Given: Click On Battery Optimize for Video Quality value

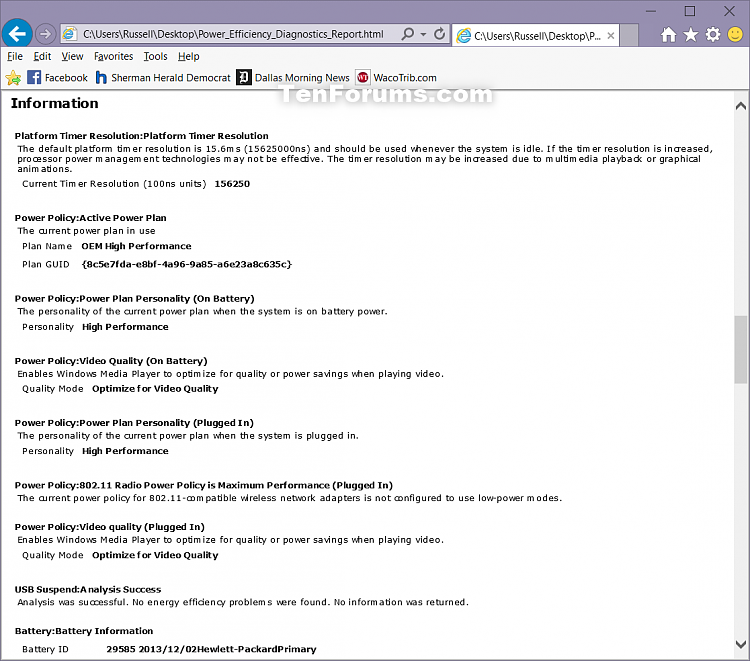Looking at the screenshot, I should (x=155, y=389).
